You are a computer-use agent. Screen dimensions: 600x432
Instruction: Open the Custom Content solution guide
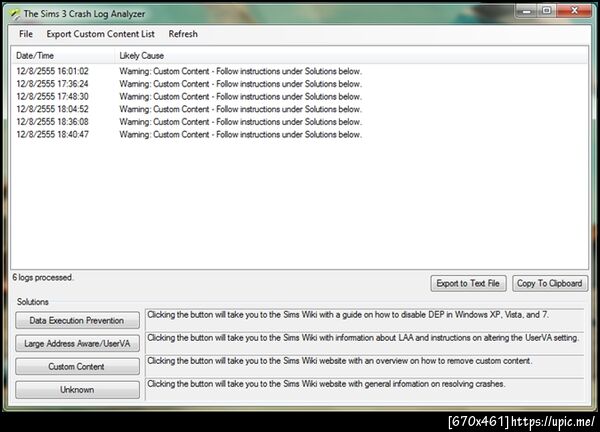click(77, 366)
